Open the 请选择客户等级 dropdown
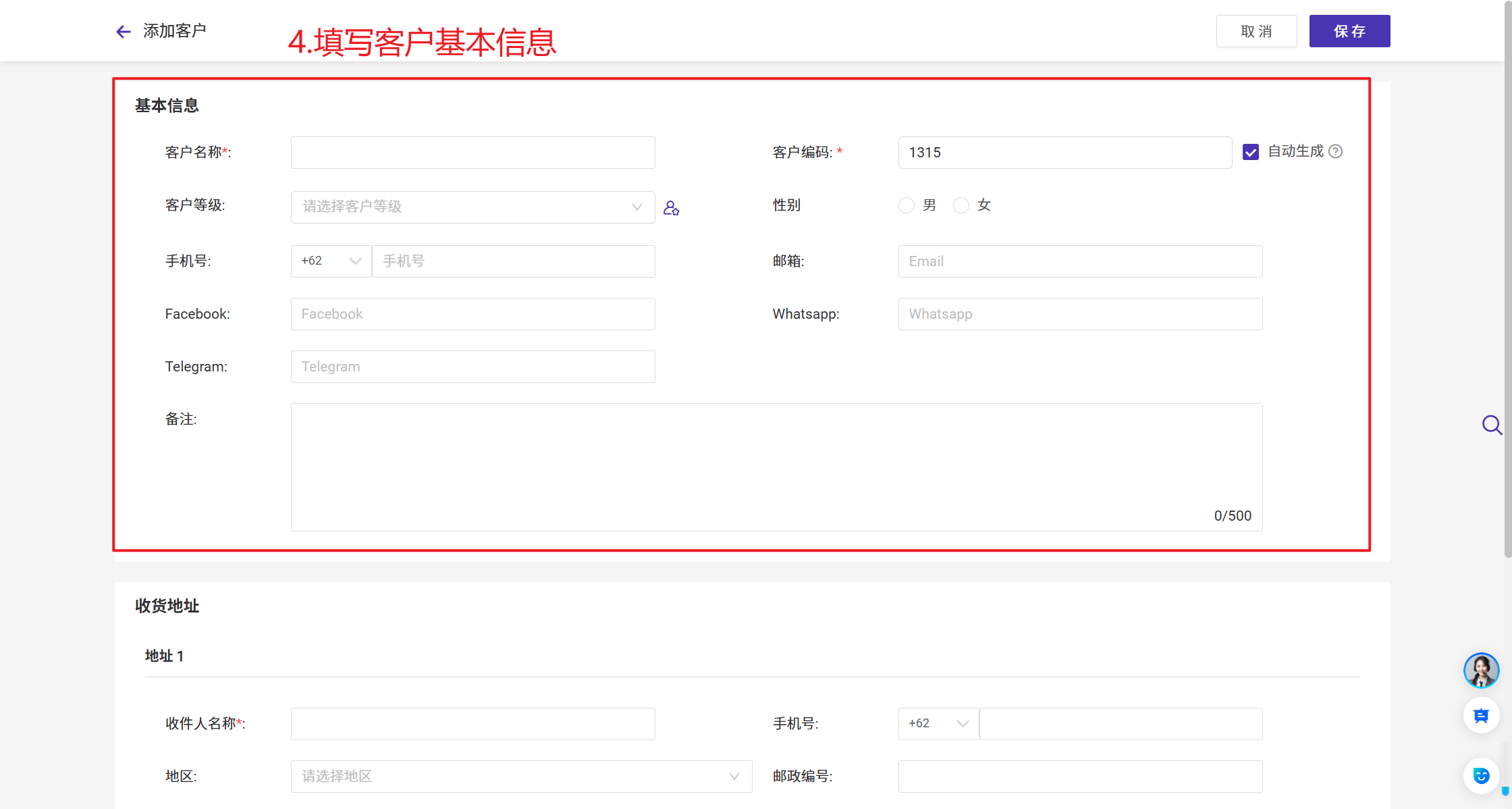 tap(473, 207)
